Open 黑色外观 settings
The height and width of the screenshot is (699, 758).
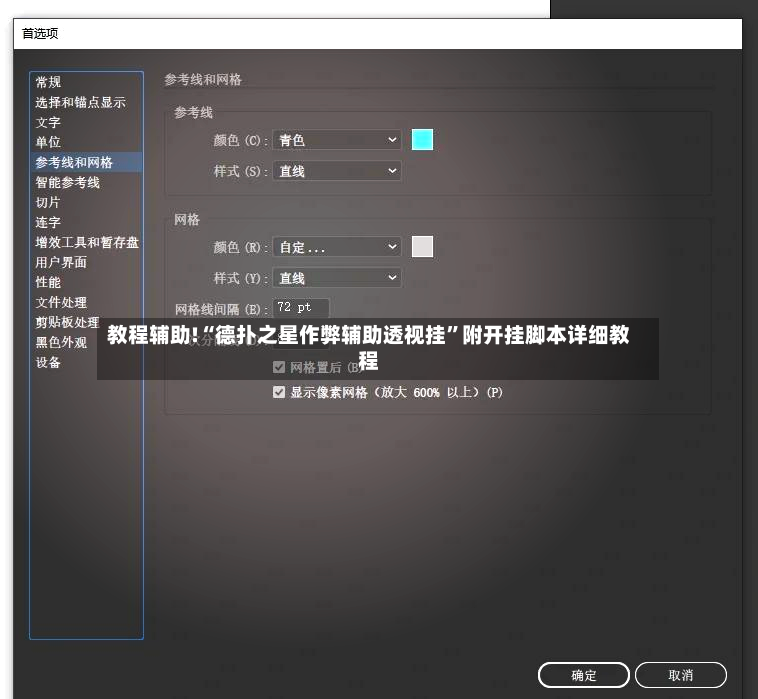point(61,342)
